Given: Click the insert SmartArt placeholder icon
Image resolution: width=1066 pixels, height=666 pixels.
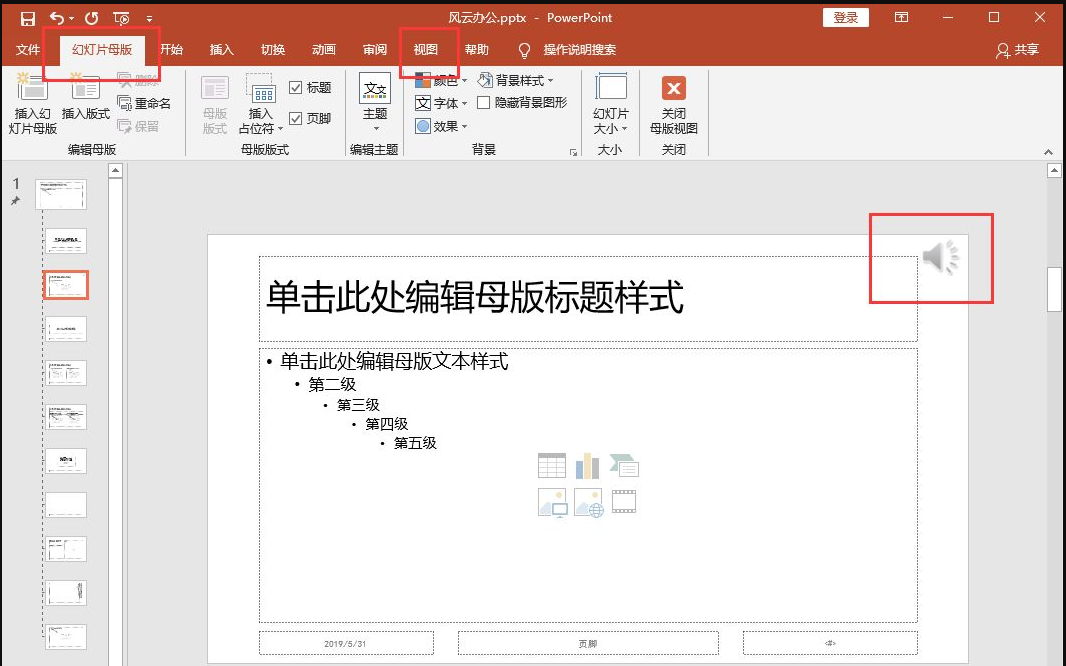Looking at the screenshot, I should point(624,466).
